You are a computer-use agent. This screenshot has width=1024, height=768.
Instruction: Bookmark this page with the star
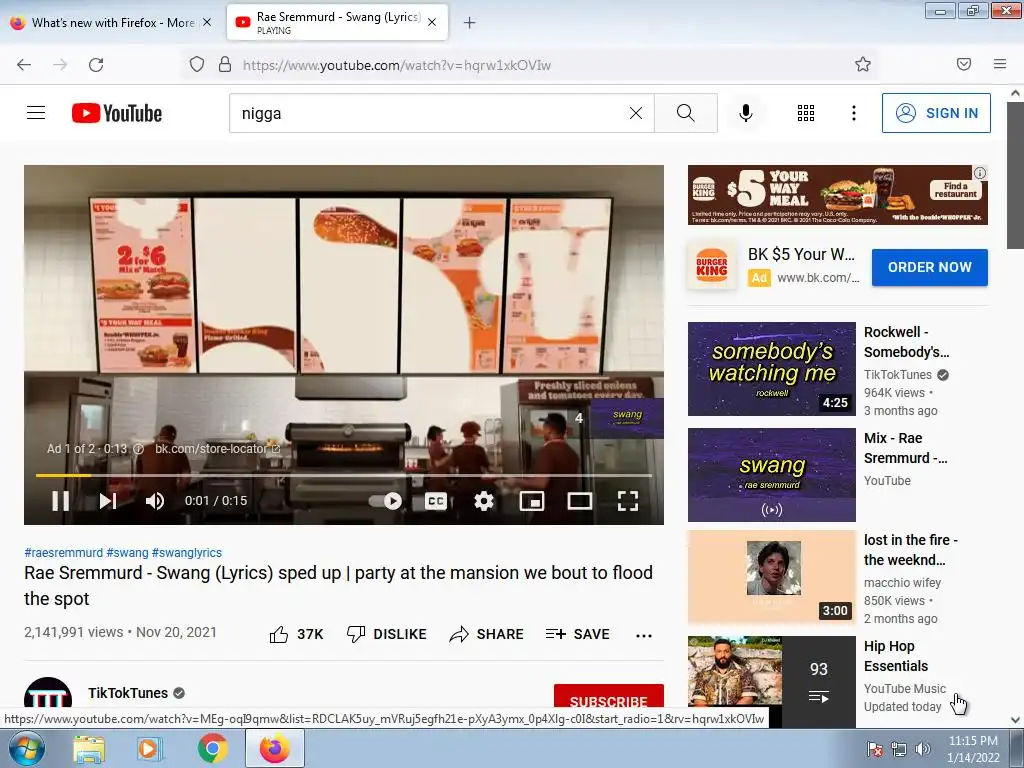click(863, 64)
